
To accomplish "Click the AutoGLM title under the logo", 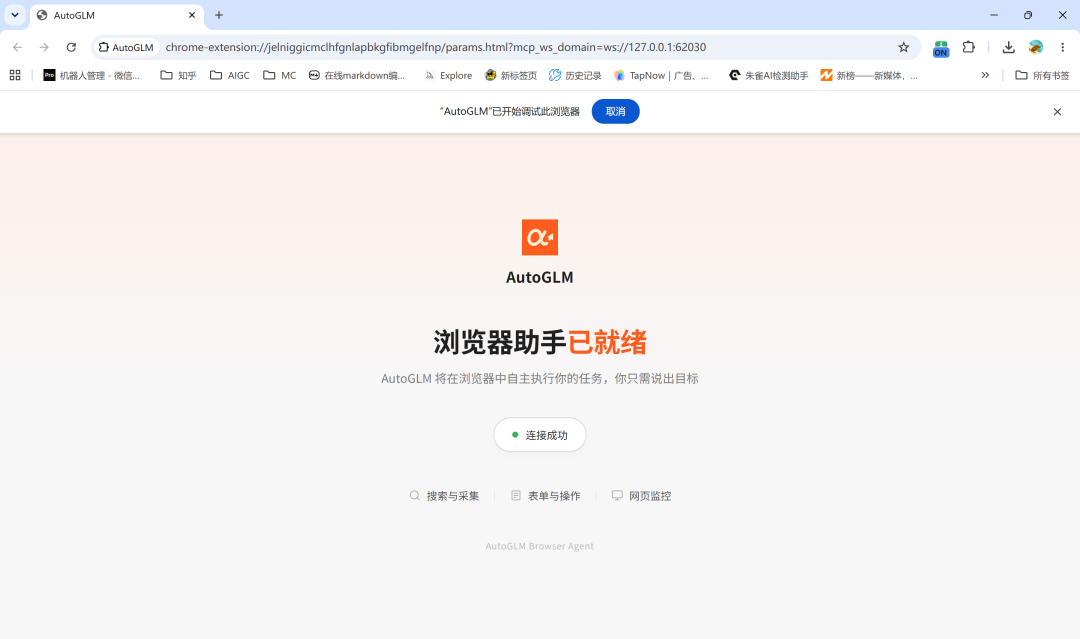I will [540, 277].
